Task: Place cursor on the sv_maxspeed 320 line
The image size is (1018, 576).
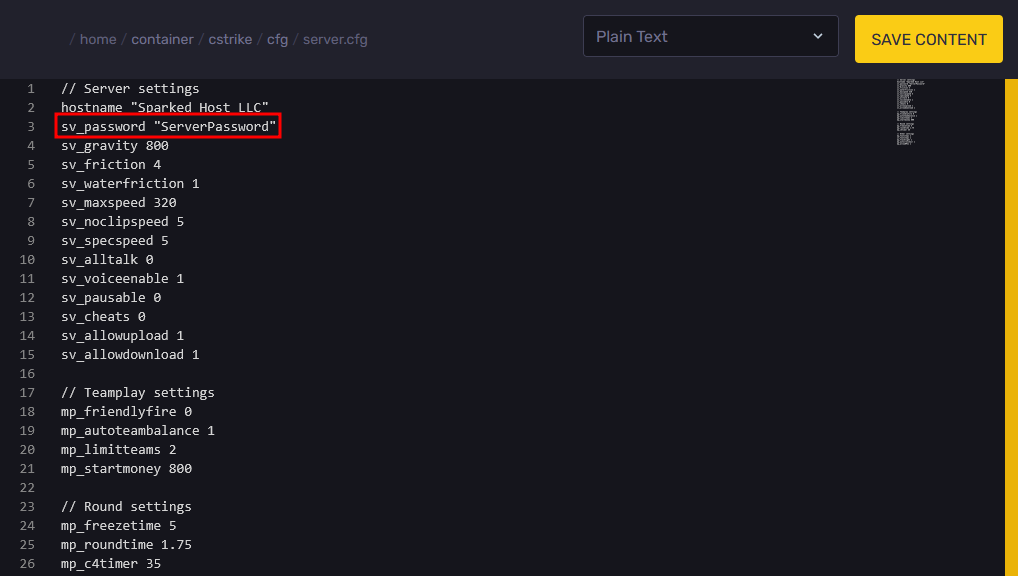Action: coord(118,203)
